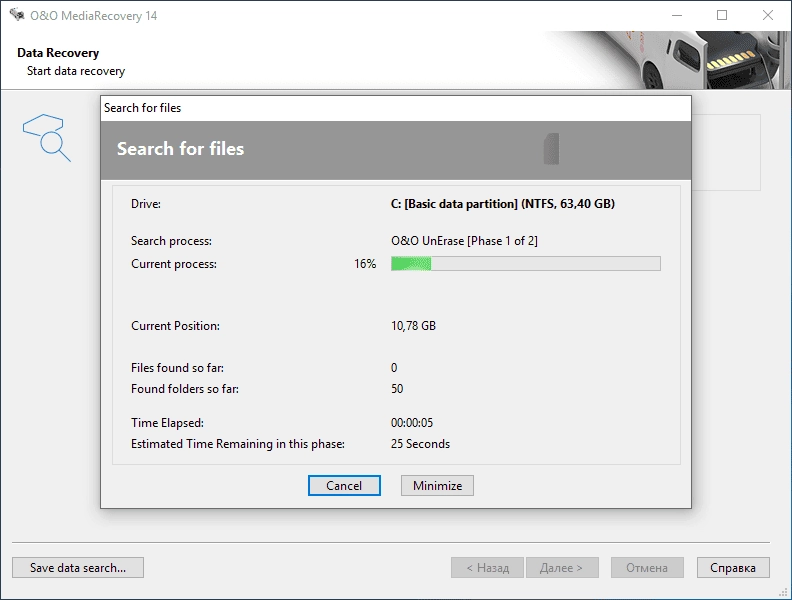792x600 pixels.
Task: Click the '25 Seconds' remaining time value
Action: 420,444
